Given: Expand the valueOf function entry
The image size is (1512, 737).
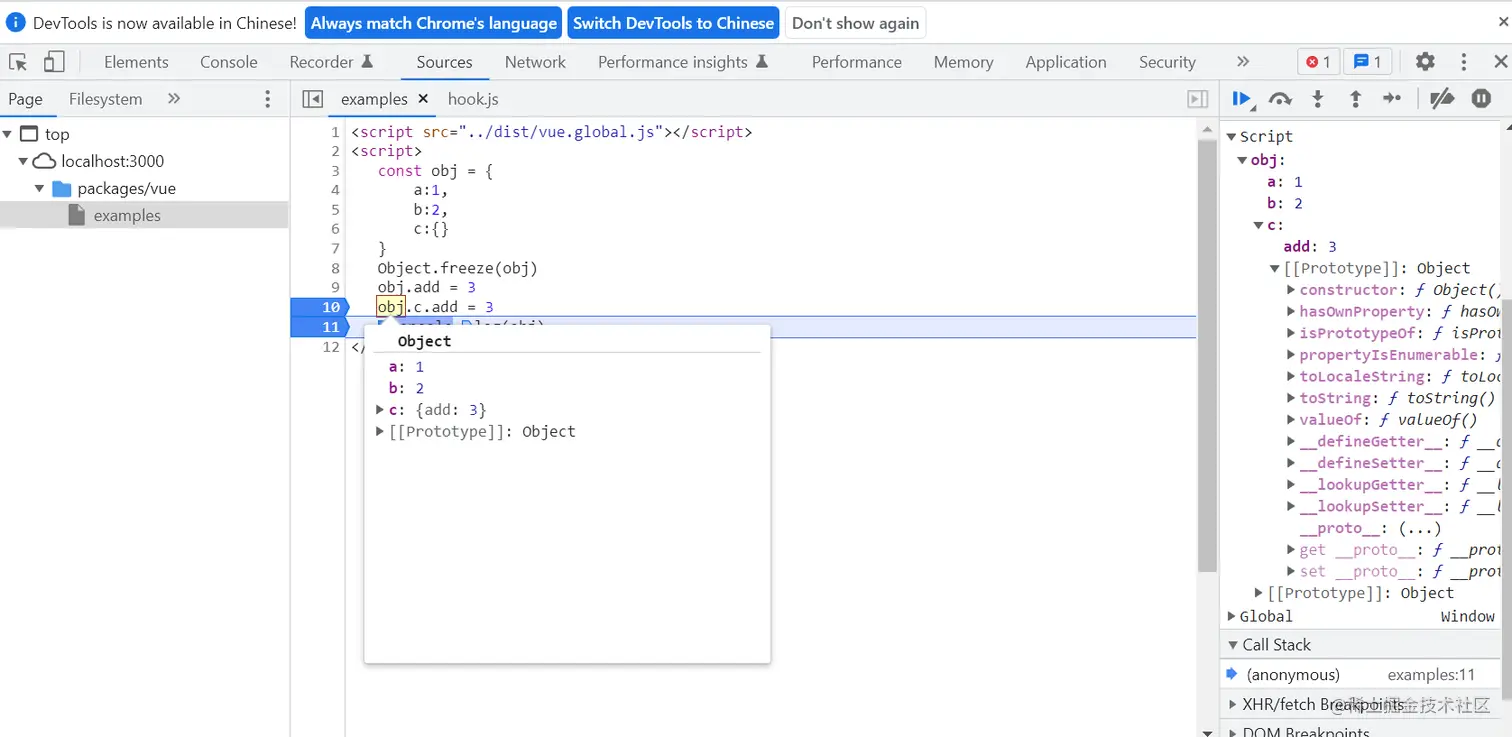Looking at the screenshot, I should [1292, 420].
